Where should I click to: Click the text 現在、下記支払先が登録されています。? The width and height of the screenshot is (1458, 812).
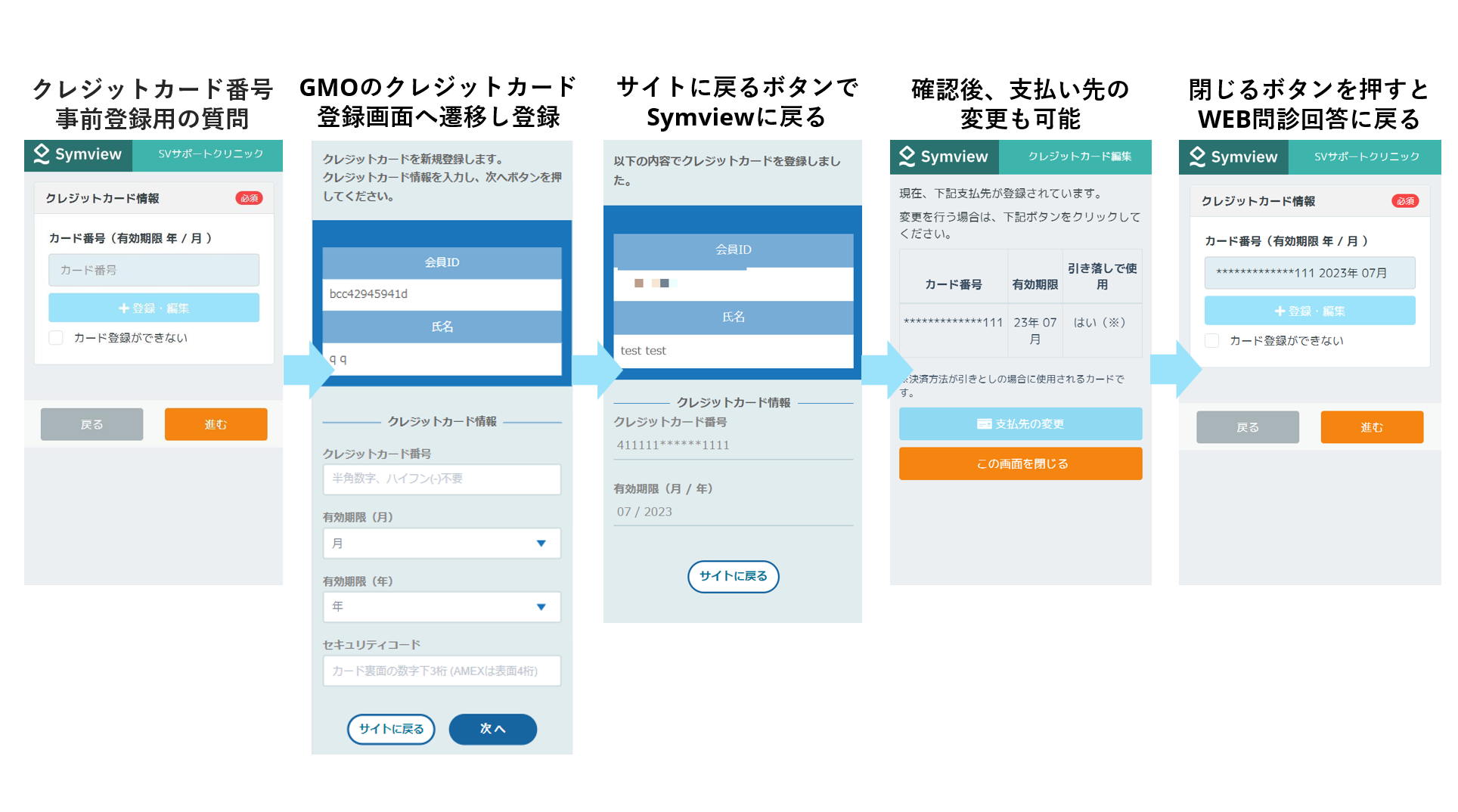[1002, 194]
